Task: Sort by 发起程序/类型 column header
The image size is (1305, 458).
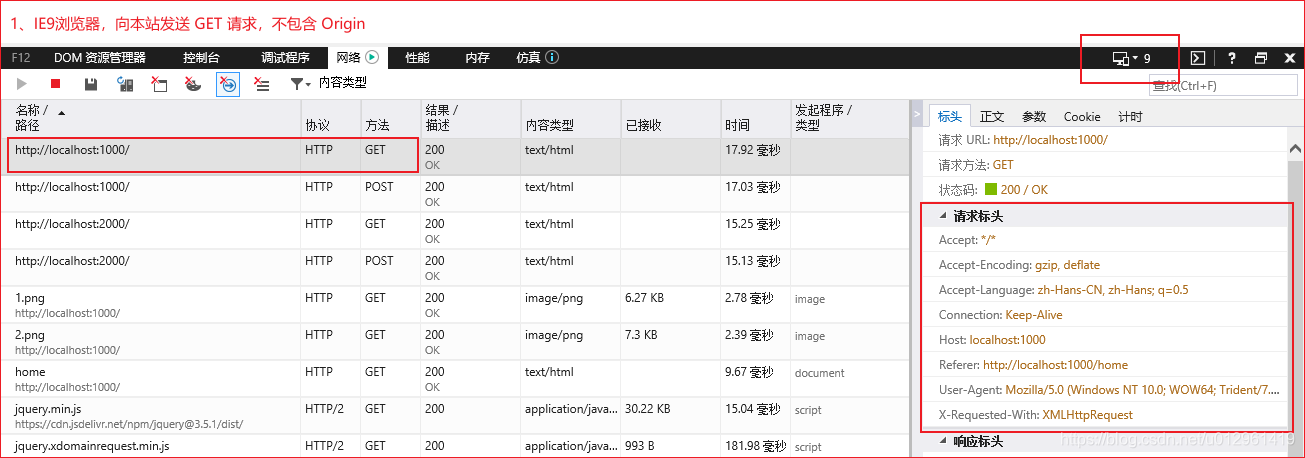Action: (849, 118)
